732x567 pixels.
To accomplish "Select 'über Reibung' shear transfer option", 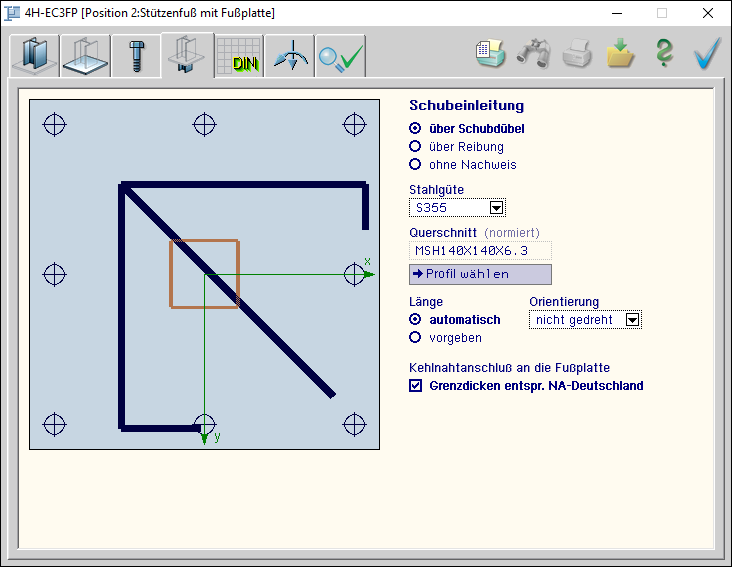I will [x=416, y=147].
